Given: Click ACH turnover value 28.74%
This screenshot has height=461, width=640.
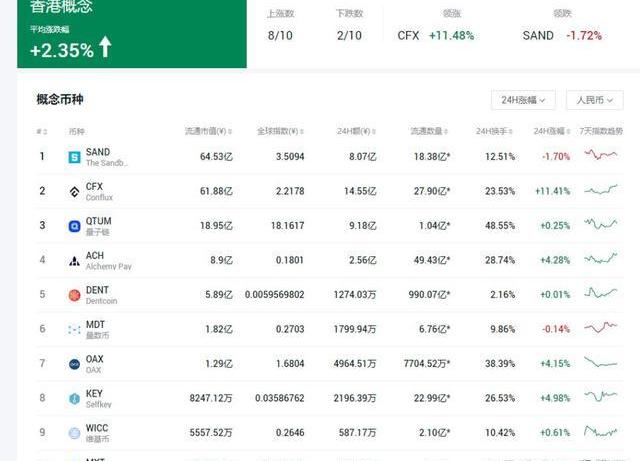Looking at the screenshot, I should [x=500, y=261].
